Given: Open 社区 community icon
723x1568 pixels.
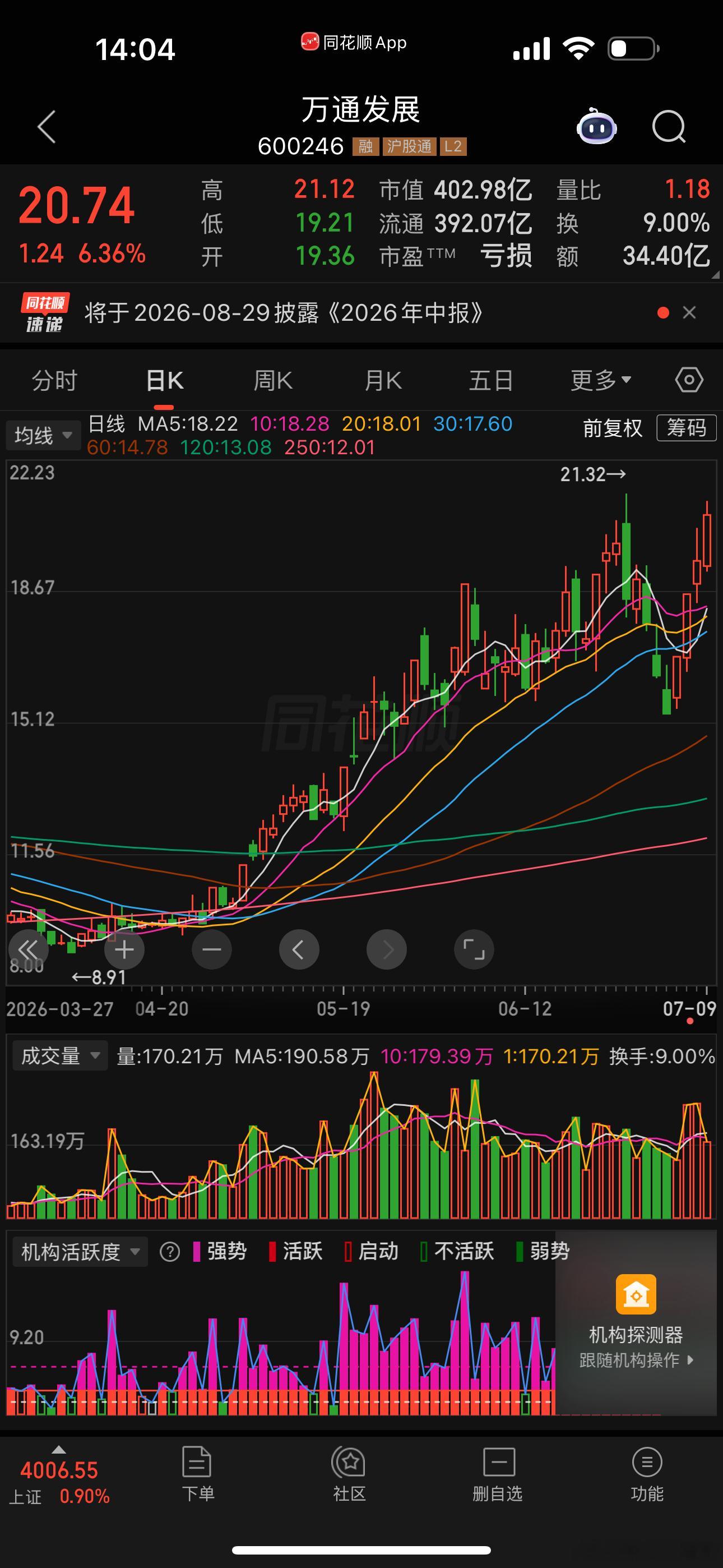Looking at the screenshot, I should (349, 1462).
